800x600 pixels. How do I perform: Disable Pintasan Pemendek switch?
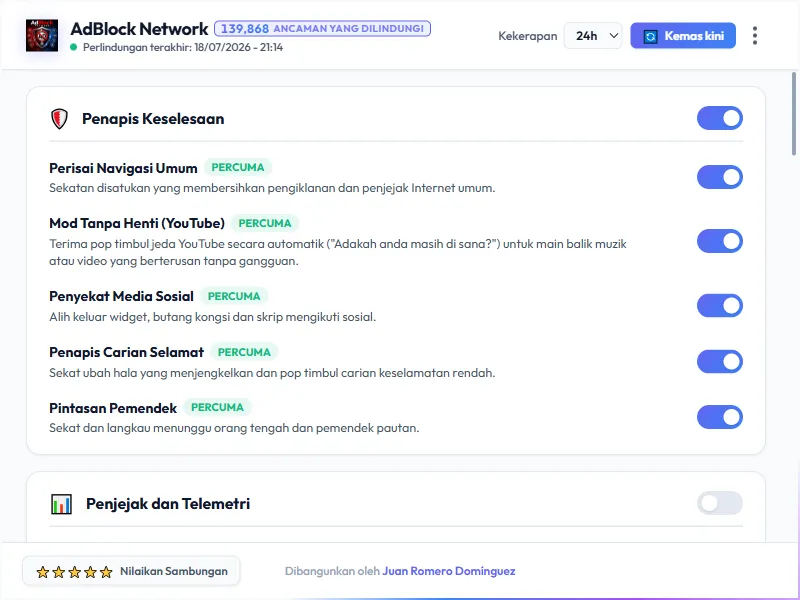click(x=719, y=417)
